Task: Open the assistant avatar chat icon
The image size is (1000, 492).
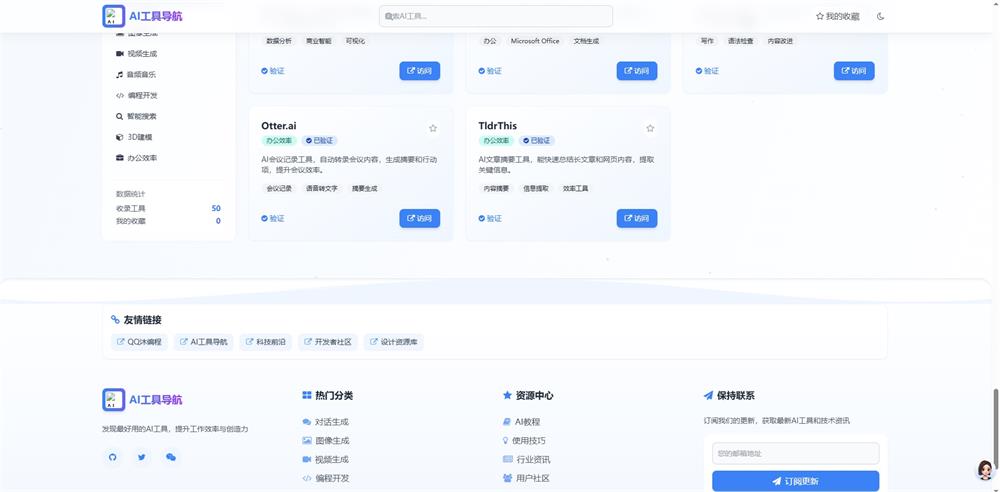Action: [985, 470]
